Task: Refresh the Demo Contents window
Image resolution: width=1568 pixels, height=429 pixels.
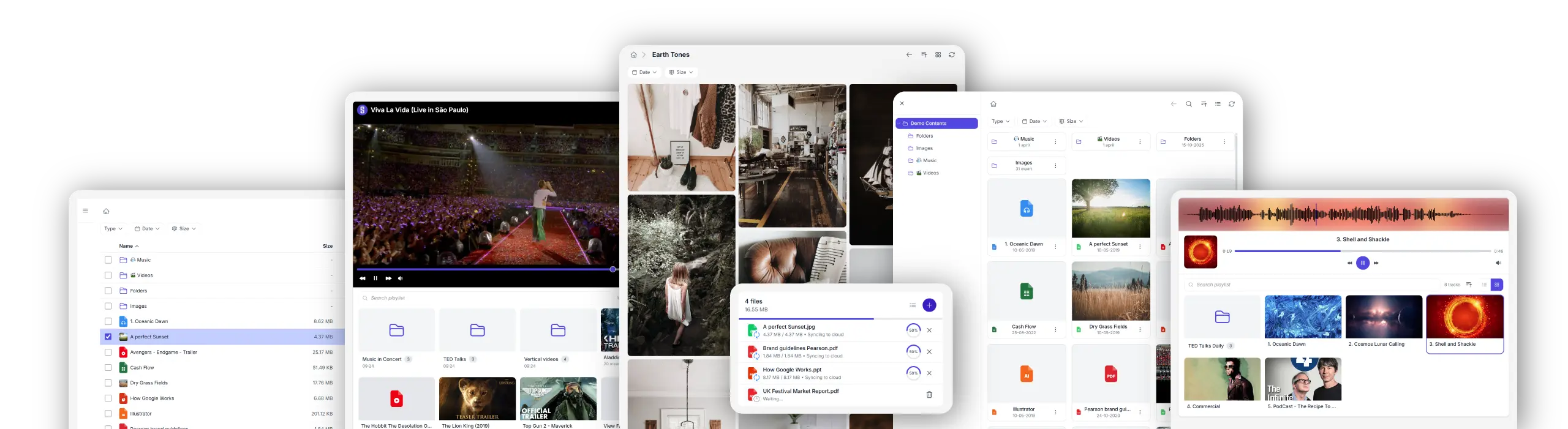Action: tap(1232, 104)
